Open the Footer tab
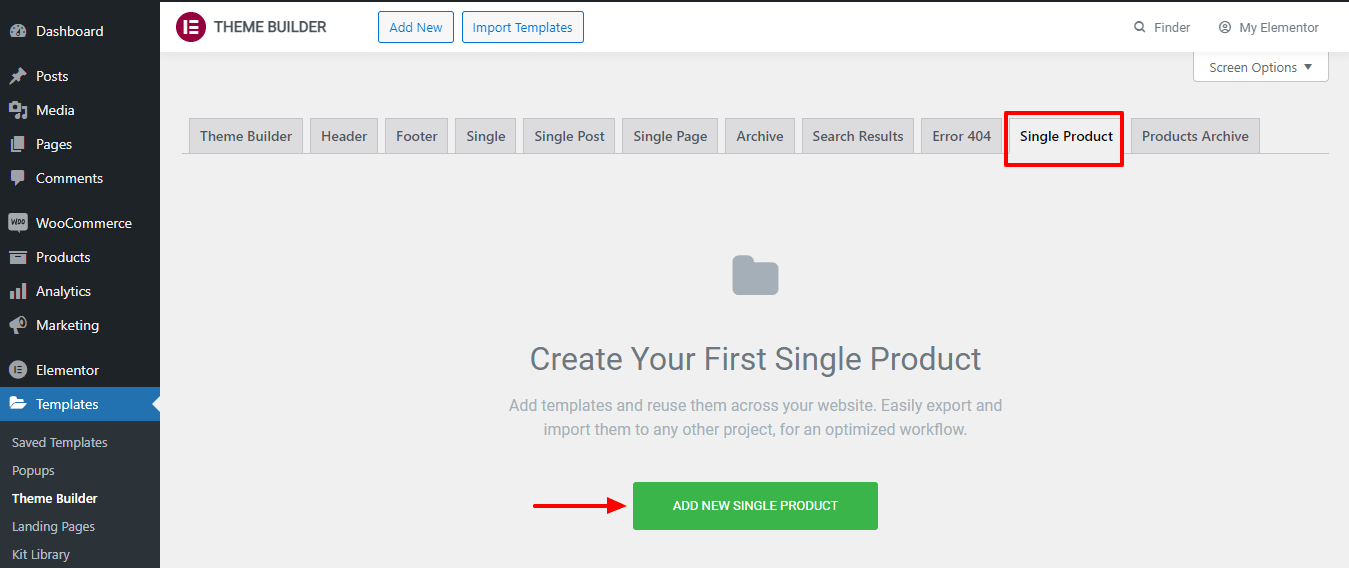Viewport: 1349px width, 568px height. point(417,136)
